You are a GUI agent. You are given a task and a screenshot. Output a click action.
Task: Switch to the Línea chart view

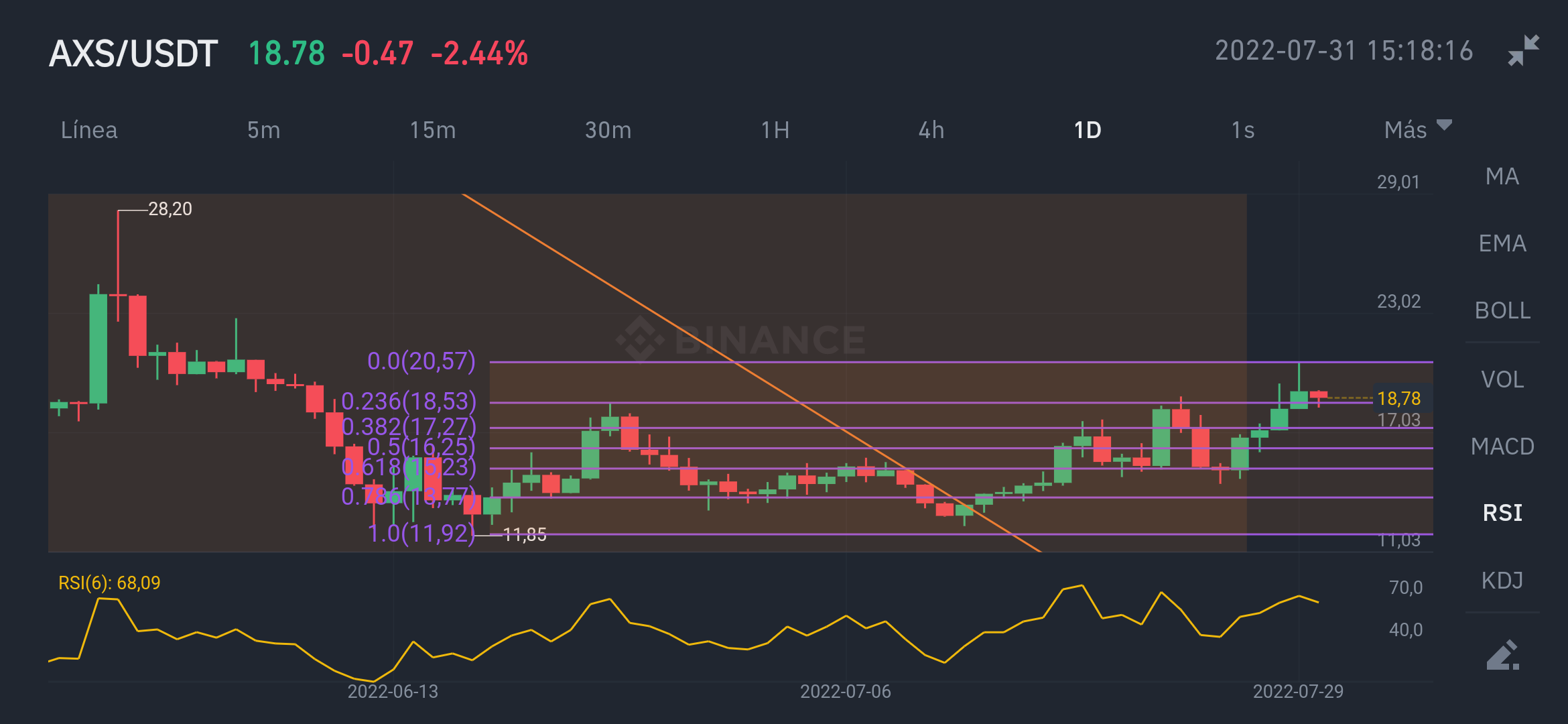[x=89, y=129]
